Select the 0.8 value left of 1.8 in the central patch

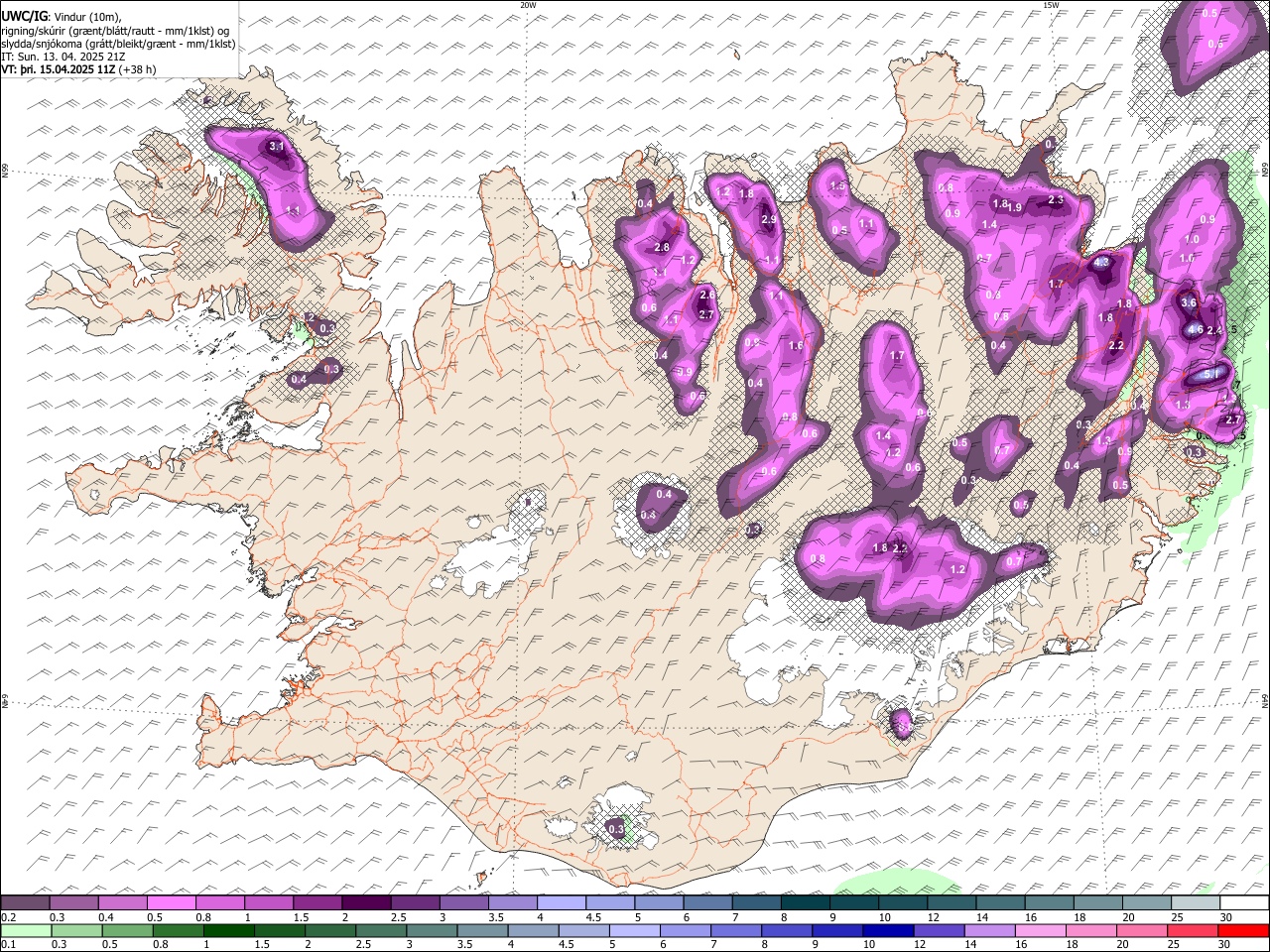818,558
